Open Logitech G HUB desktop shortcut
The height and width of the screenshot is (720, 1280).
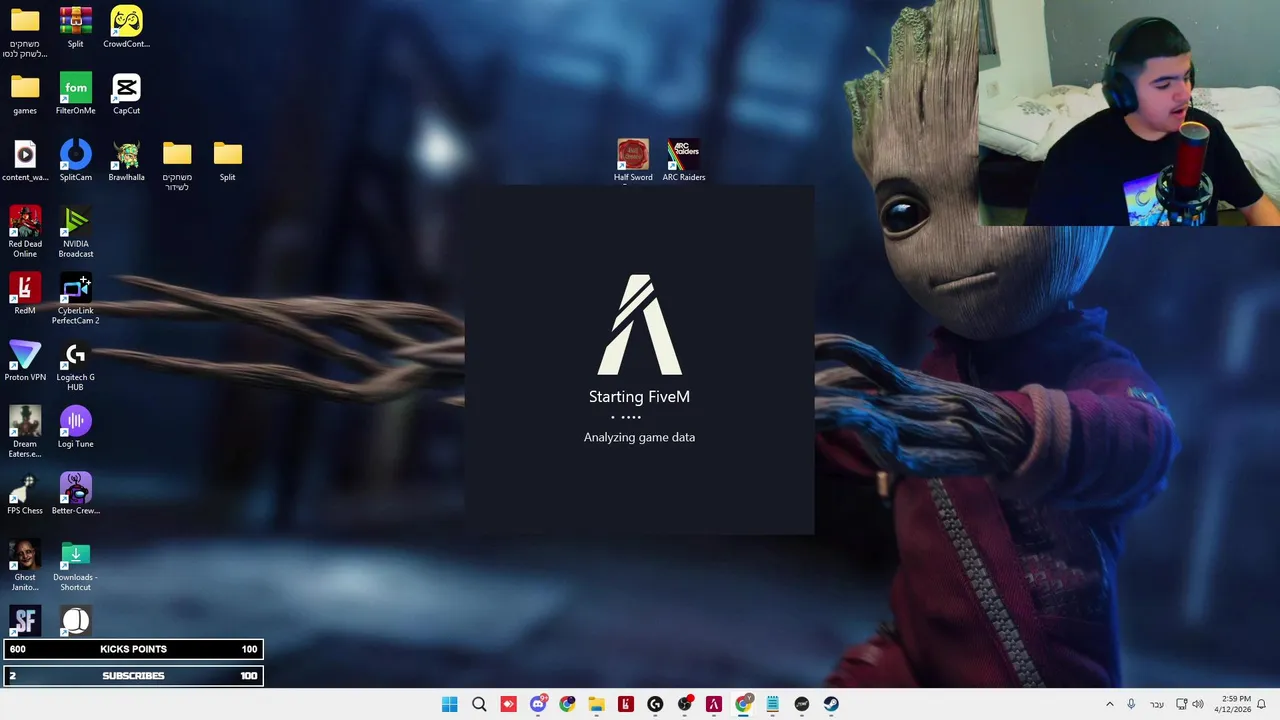pyautogui.click(x=75, y=366)
